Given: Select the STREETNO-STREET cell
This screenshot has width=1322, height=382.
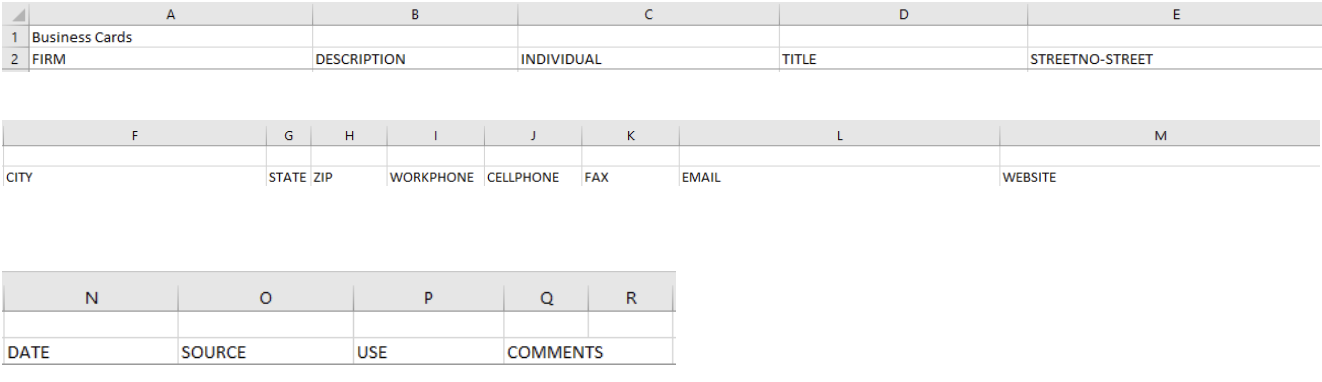Looking at the screenshot, I should tap(1175, 59).
